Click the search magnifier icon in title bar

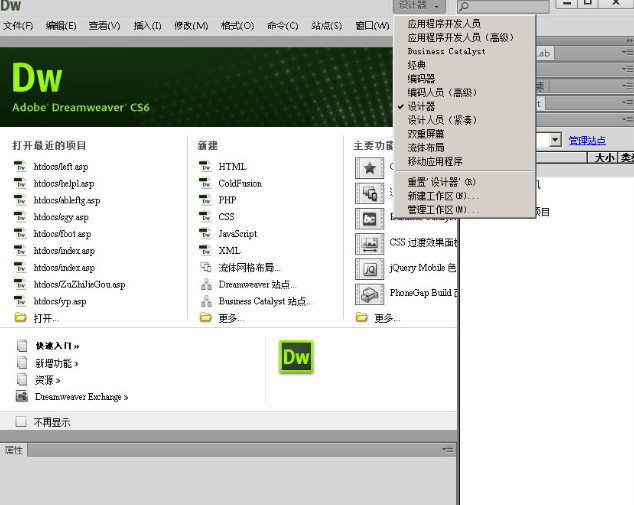[x=465, y=6]
